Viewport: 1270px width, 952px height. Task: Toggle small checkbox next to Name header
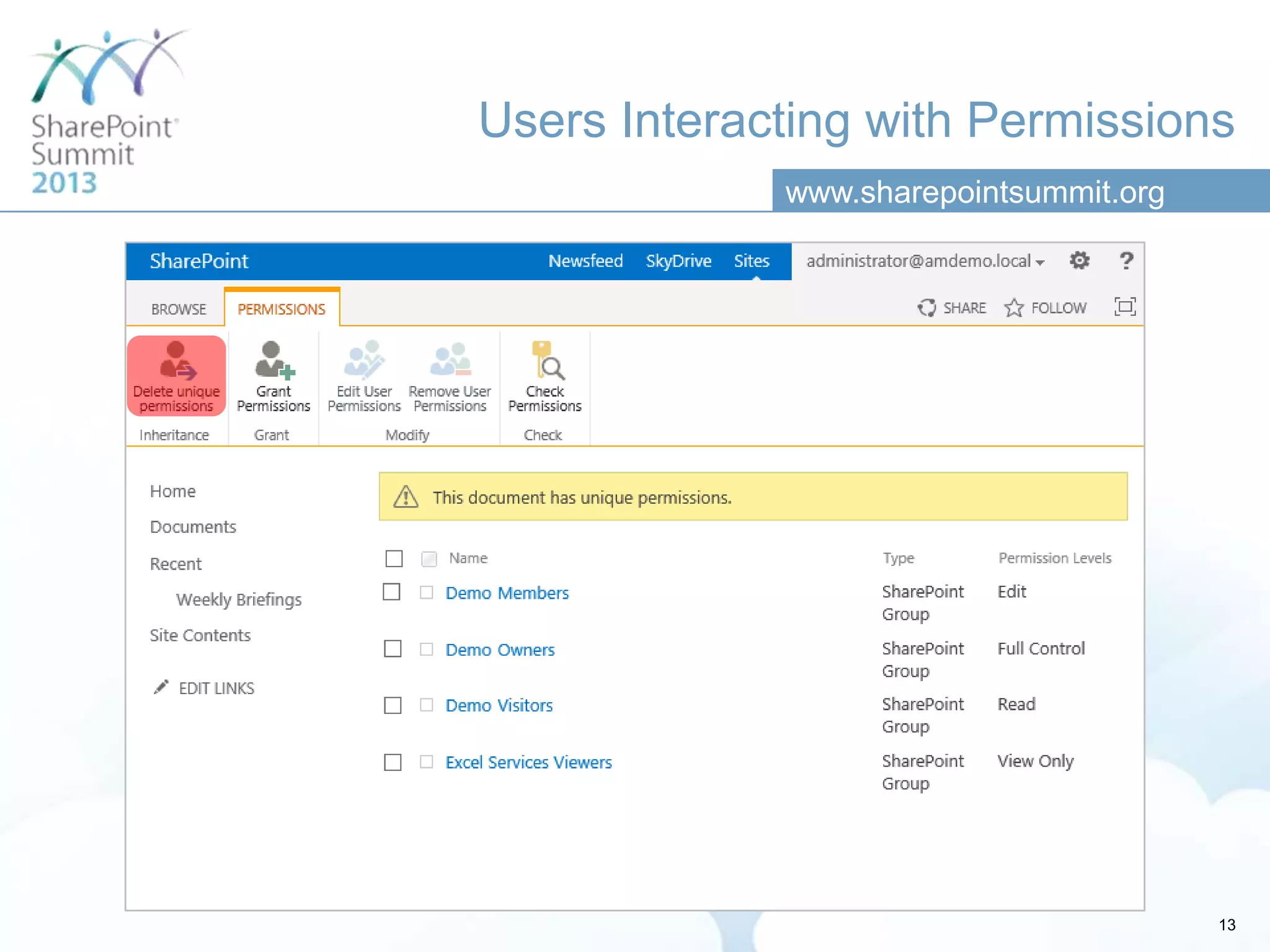coord(429,559)
